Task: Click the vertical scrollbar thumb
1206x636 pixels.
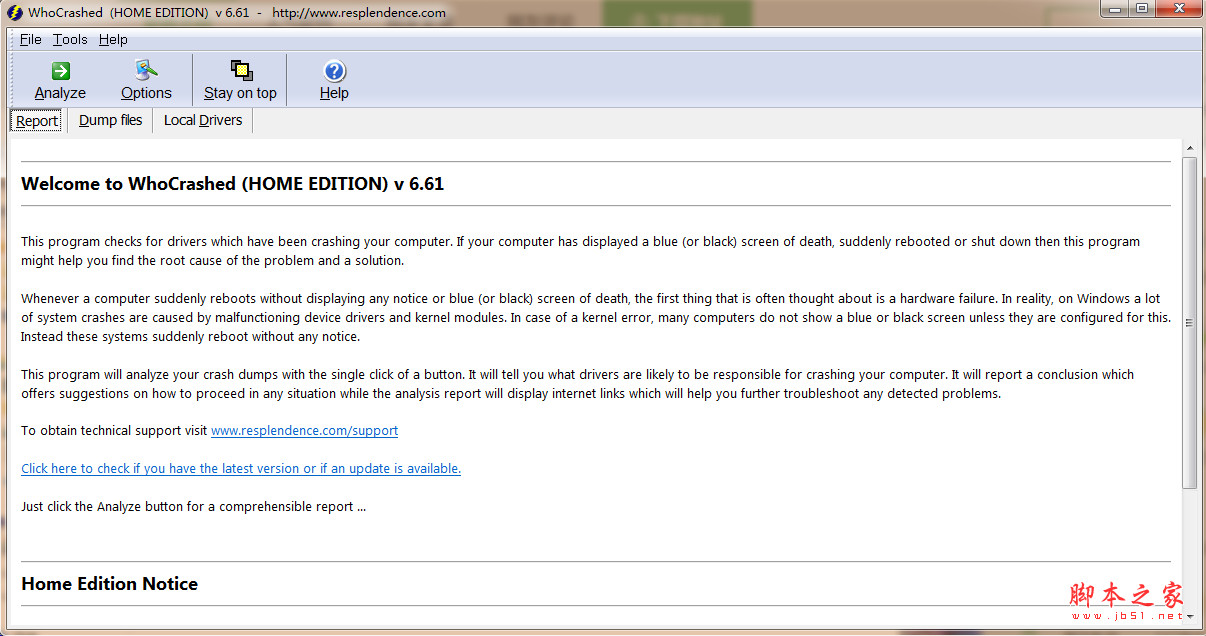Action: click(x=1189, y=323)
